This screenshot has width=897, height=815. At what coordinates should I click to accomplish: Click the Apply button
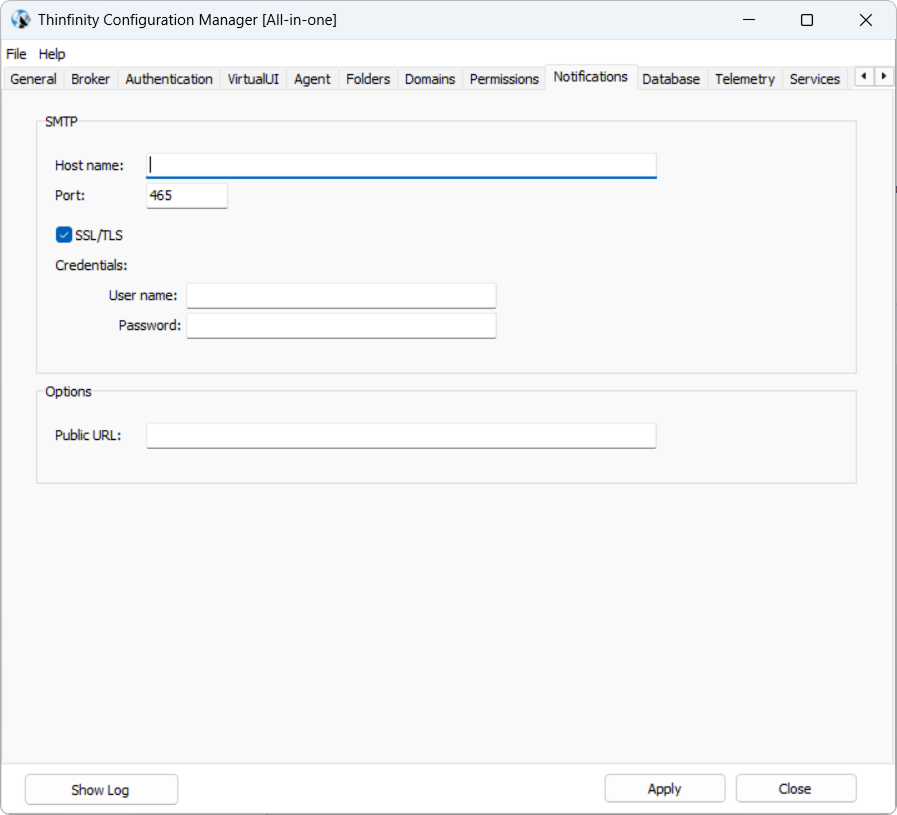pos(664,789)
